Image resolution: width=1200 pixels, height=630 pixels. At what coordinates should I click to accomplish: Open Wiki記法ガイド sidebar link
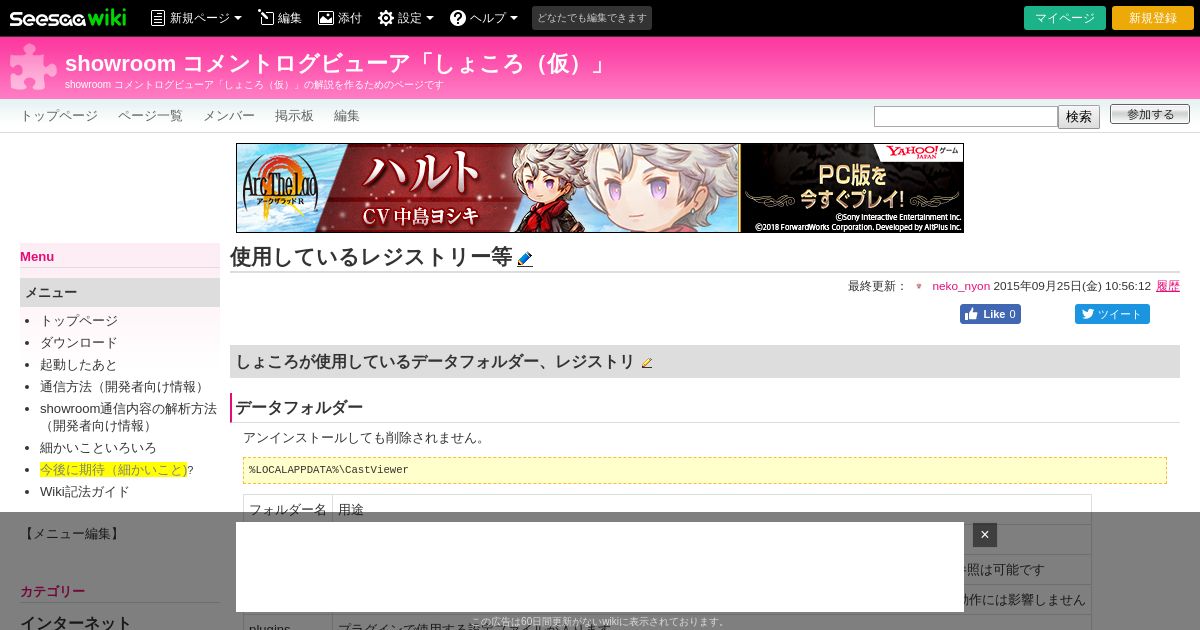point(85,492)
